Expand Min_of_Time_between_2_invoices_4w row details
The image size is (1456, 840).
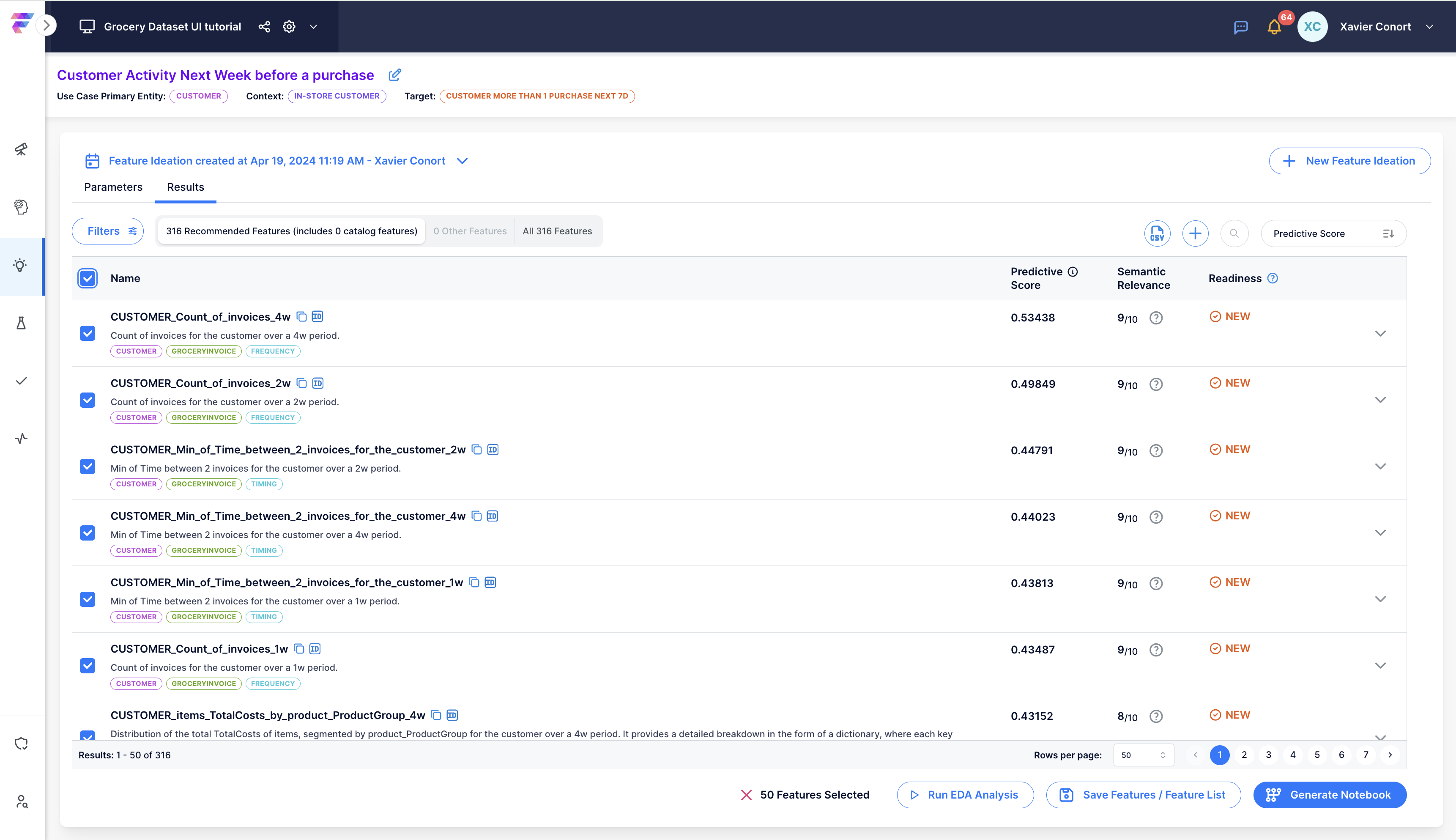coord(1380,533)
